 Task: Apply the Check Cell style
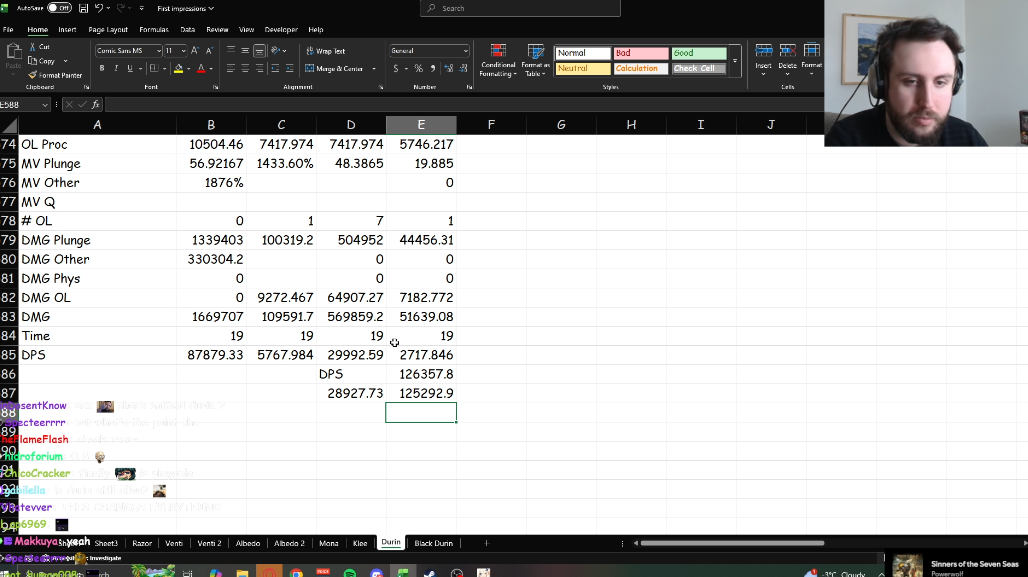pyautogui.click(x=699, y=68)
